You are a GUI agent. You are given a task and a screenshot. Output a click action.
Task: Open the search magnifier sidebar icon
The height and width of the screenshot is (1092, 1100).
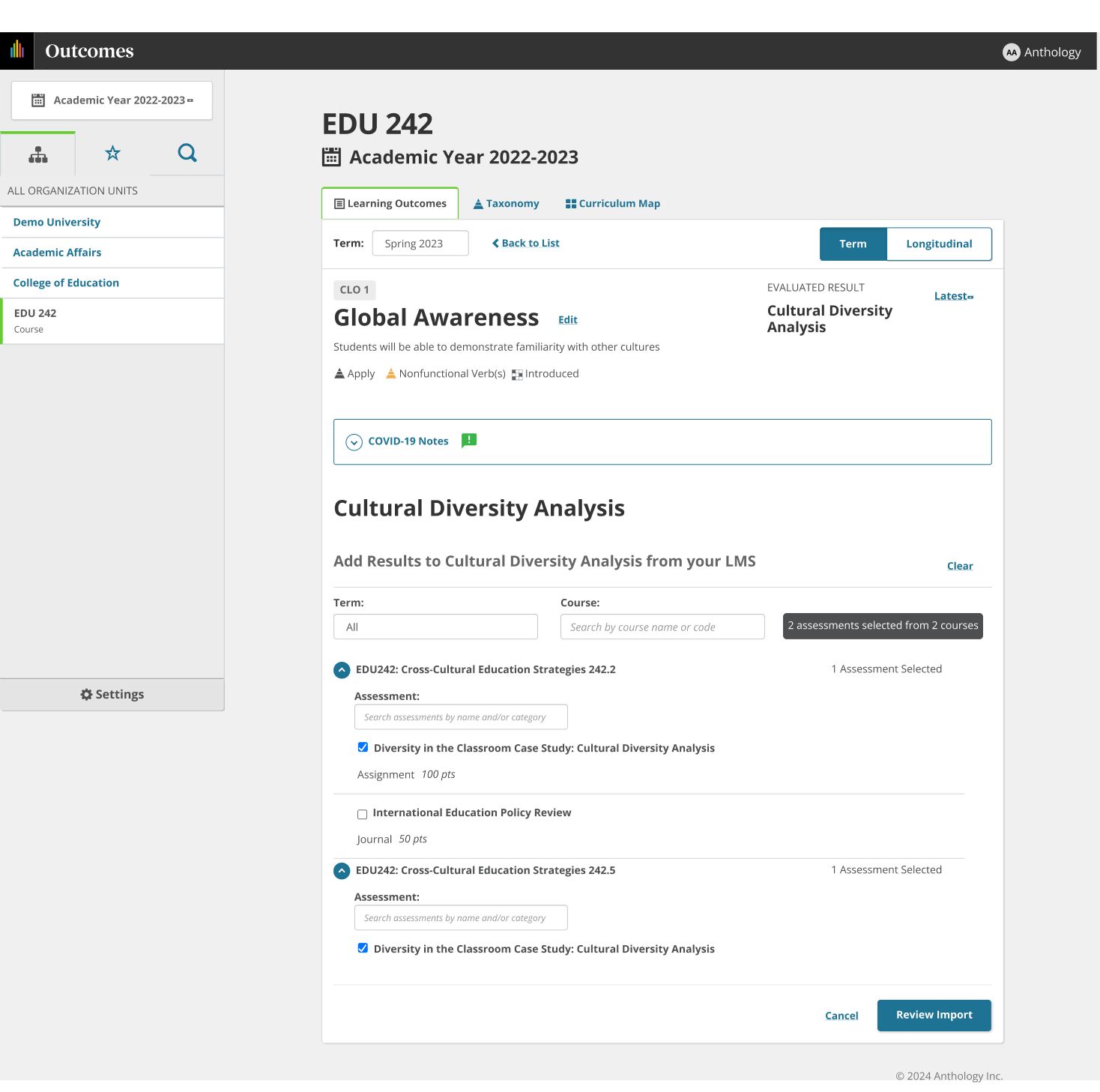tap(187, 153)
